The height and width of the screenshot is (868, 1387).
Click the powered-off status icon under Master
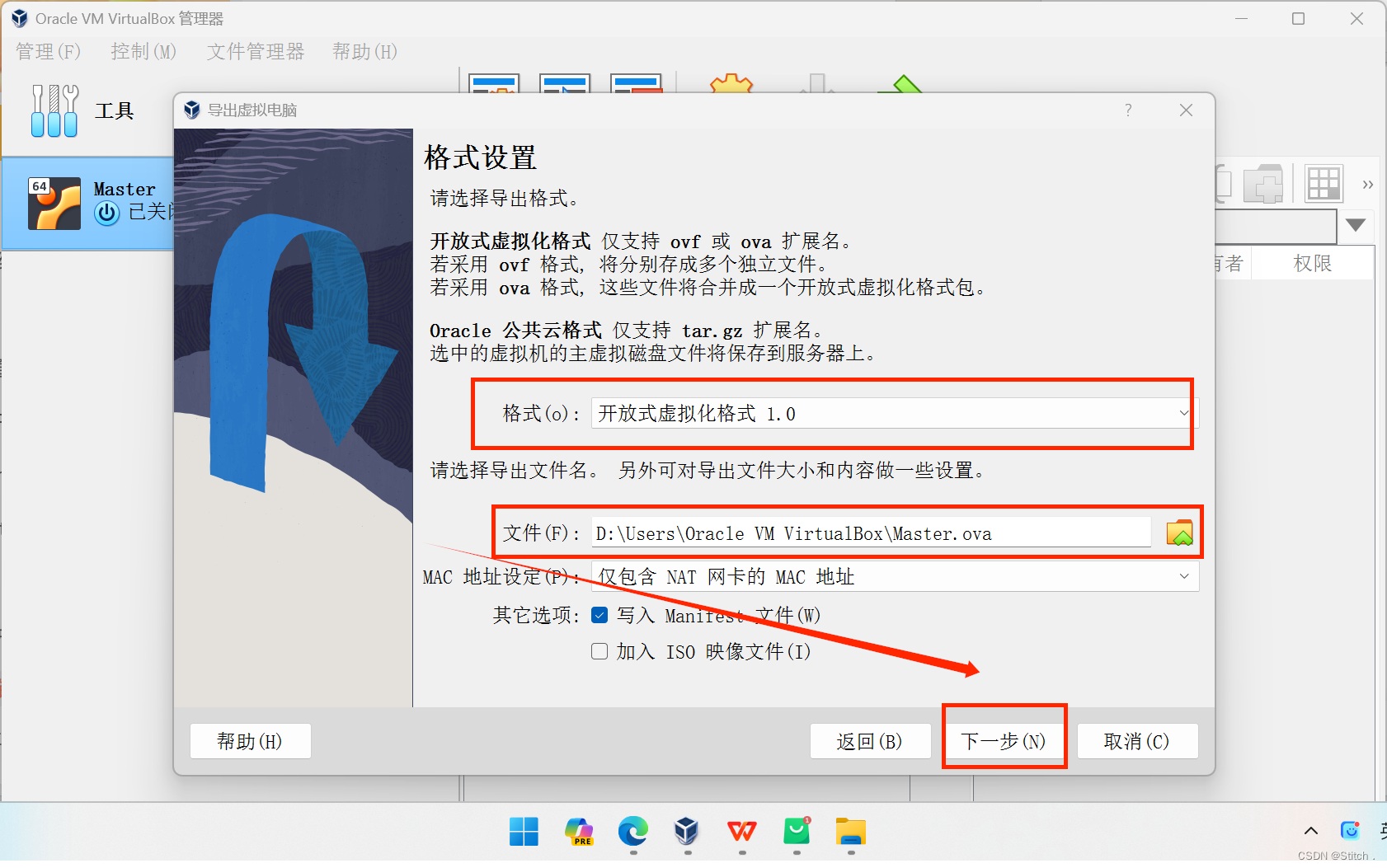pyautogui.click(x=107, y=213)
